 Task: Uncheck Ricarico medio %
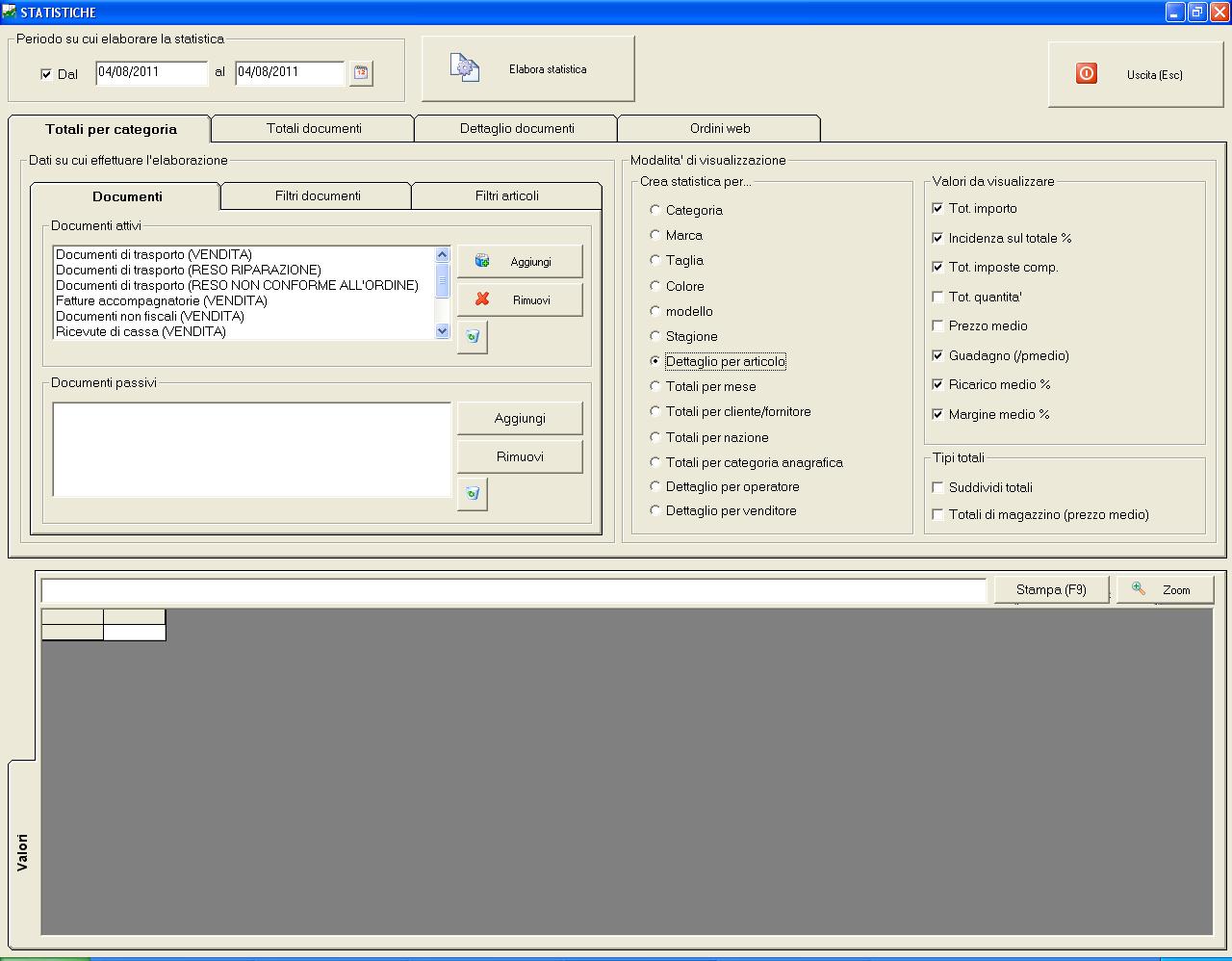pyautogui.click(x=937, y=384)
